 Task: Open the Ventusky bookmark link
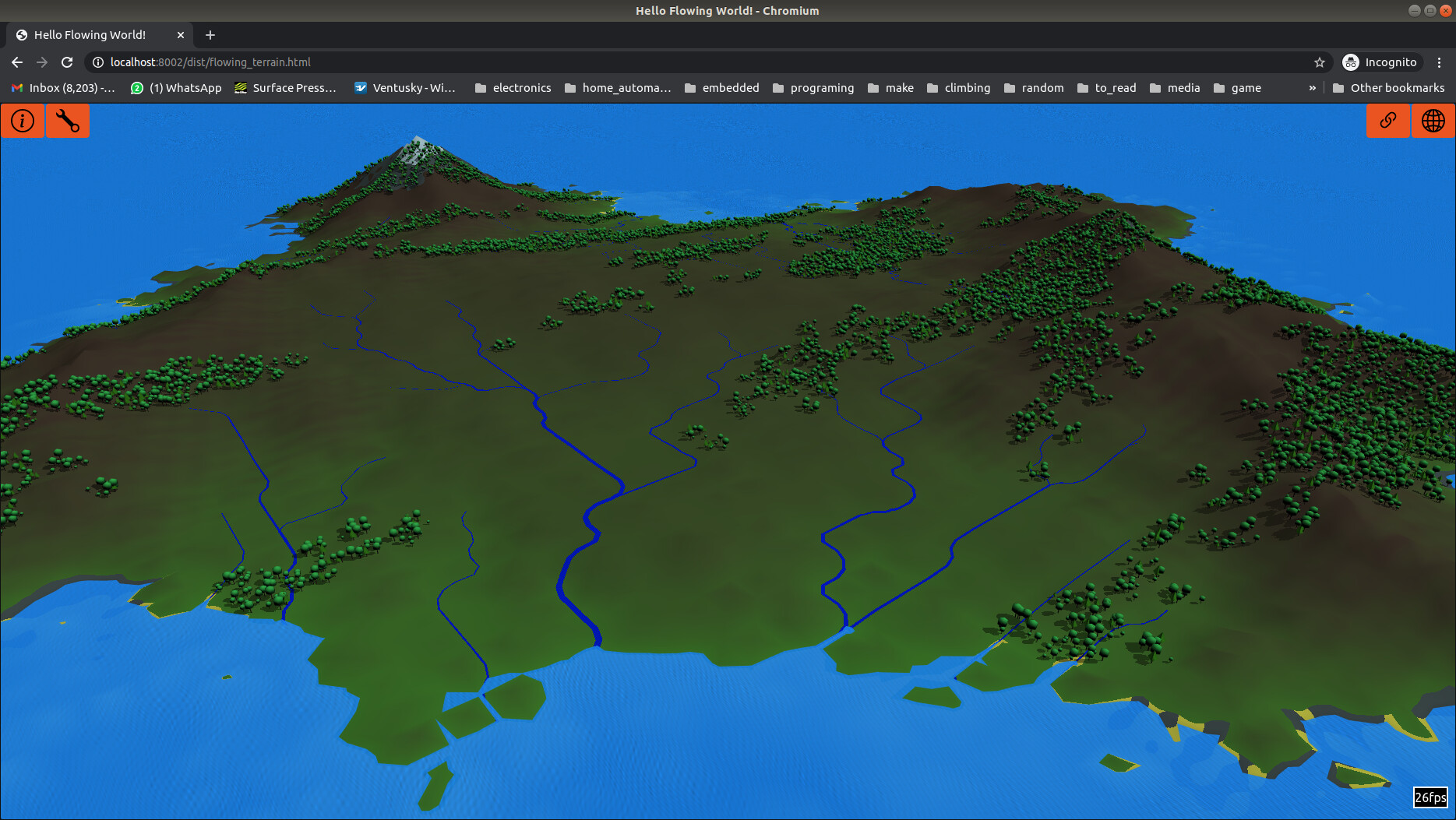point(404,88)
